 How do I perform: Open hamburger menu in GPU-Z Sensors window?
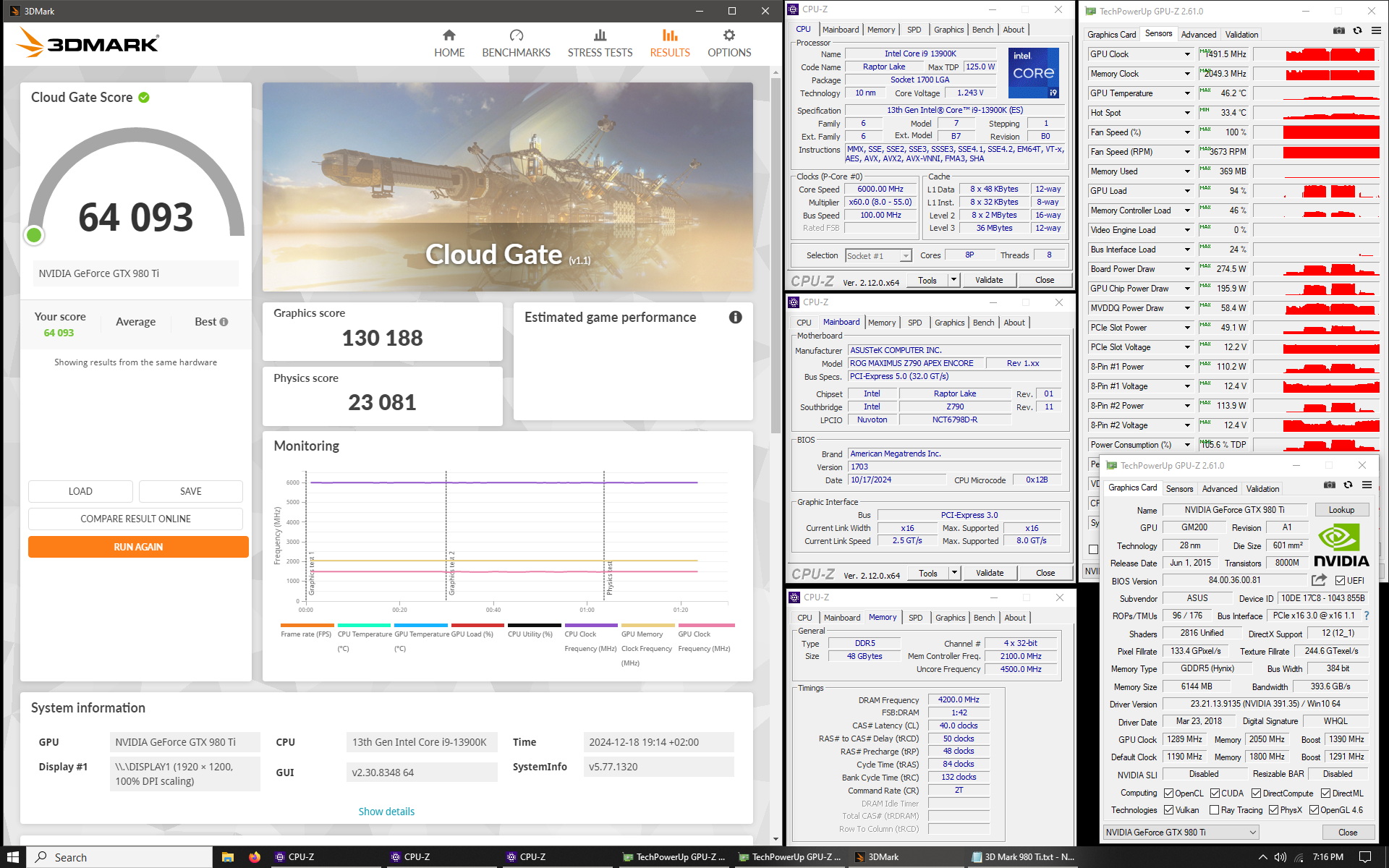1376,30
